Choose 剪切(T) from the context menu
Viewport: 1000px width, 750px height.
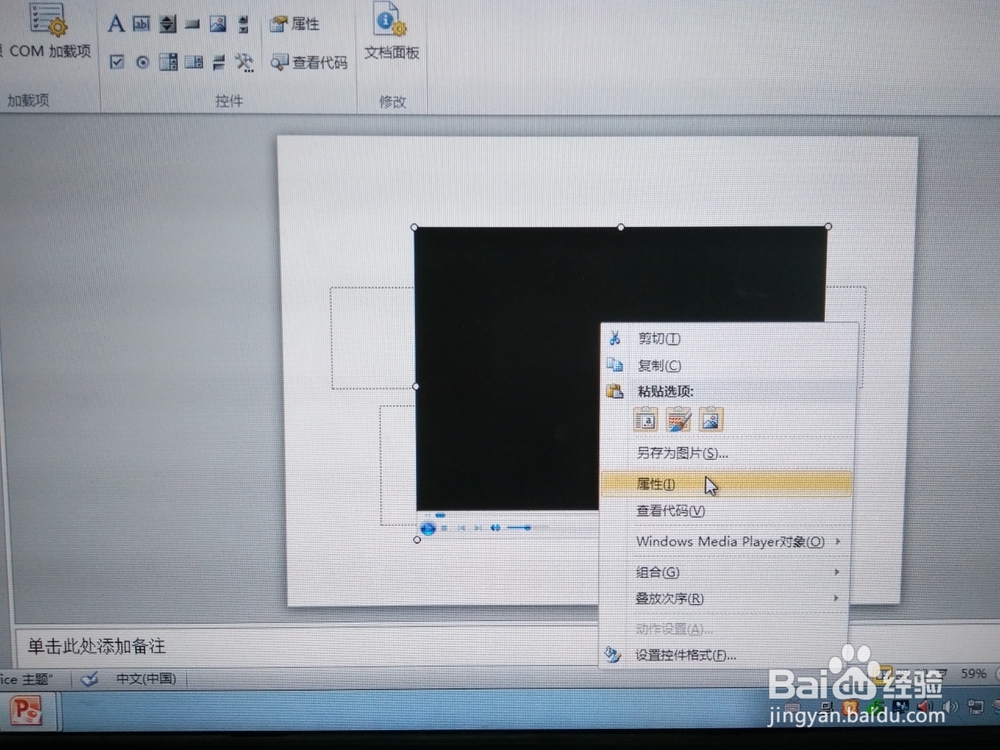pyautogui.click(x=728, y=339)
